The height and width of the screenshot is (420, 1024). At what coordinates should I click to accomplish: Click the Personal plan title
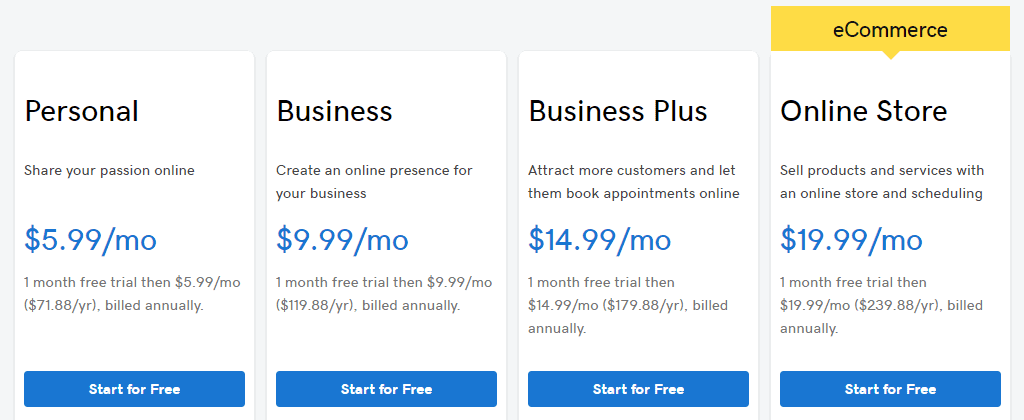82,112
